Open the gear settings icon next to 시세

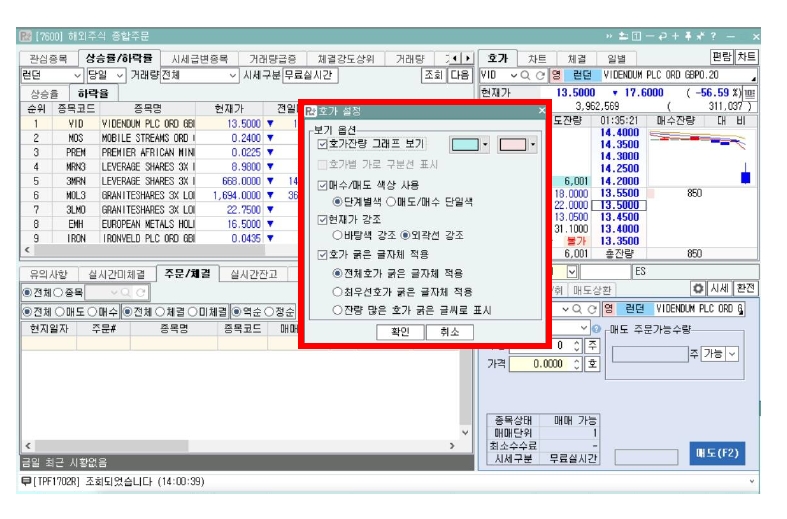(x=698, y=289)
